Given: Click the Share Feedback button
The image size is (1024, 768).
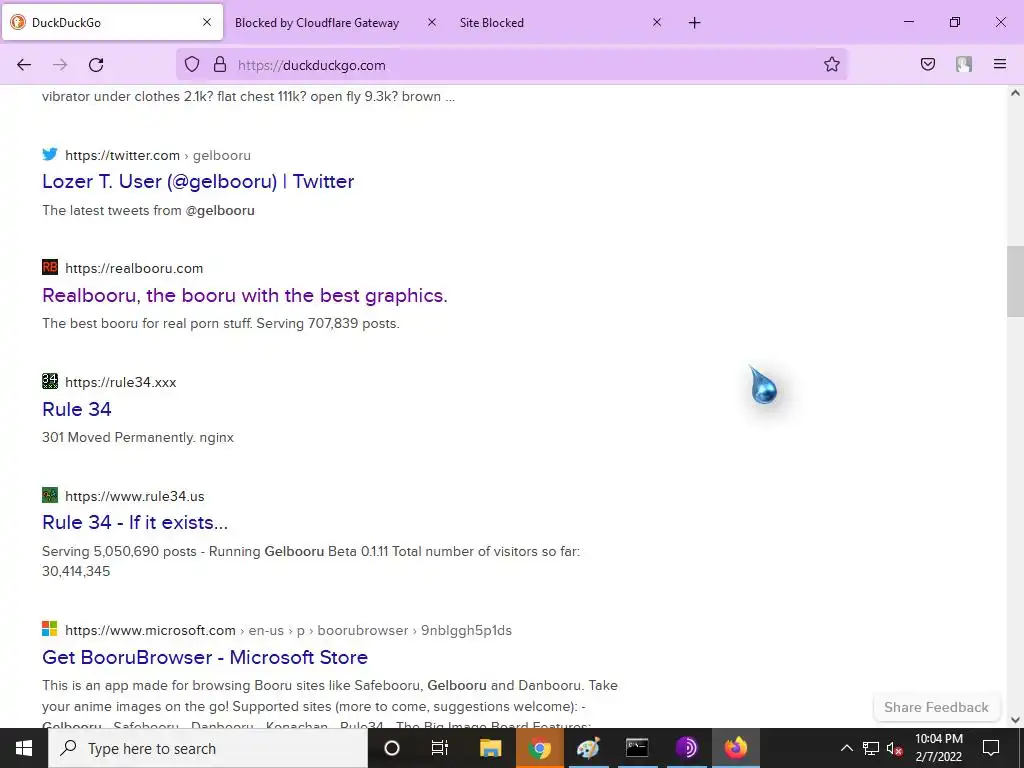Looking at the screenshot, I should tap(936, 707).
